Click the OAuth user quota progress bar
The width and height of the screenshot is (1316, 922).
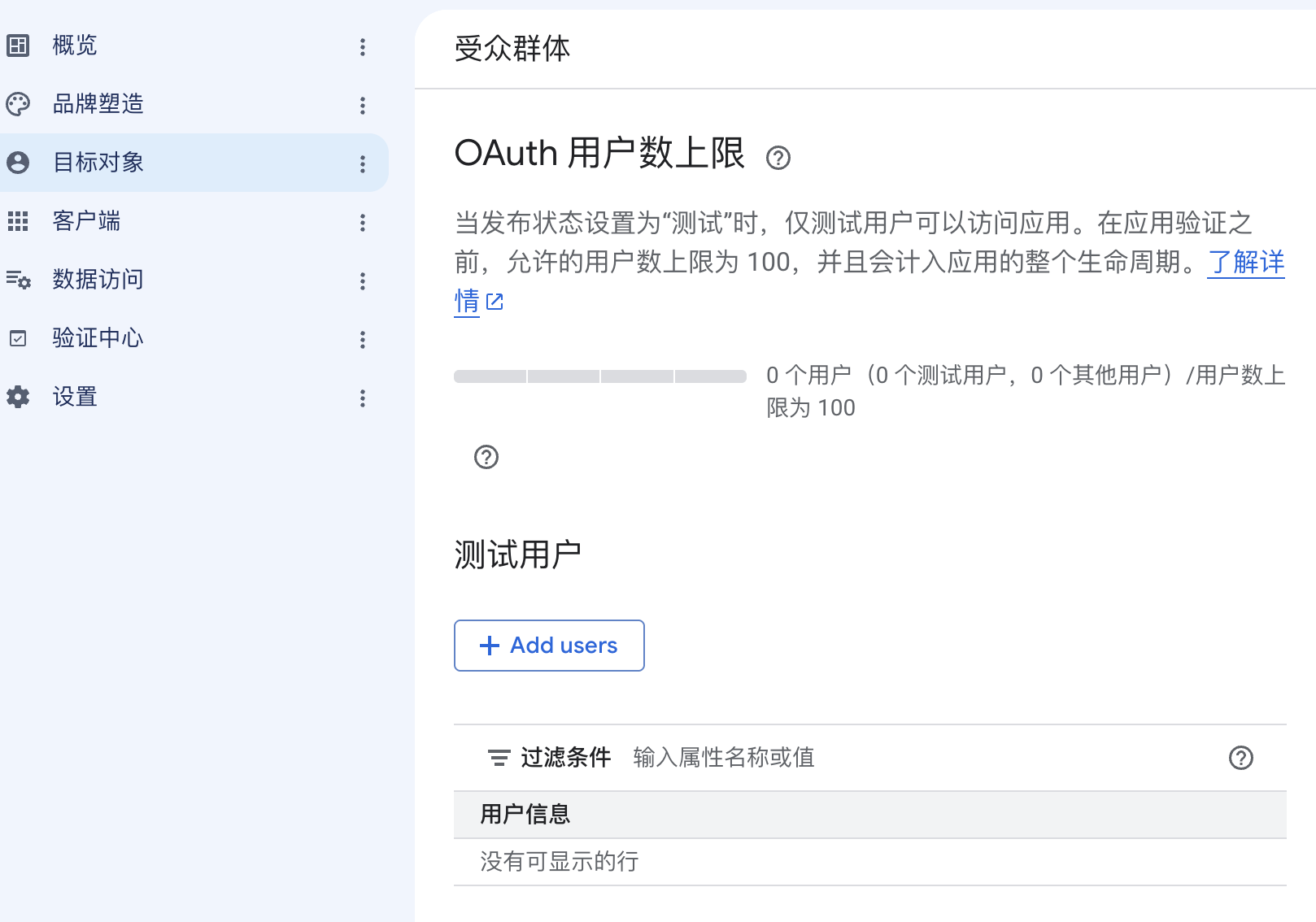tap(600, 376)
